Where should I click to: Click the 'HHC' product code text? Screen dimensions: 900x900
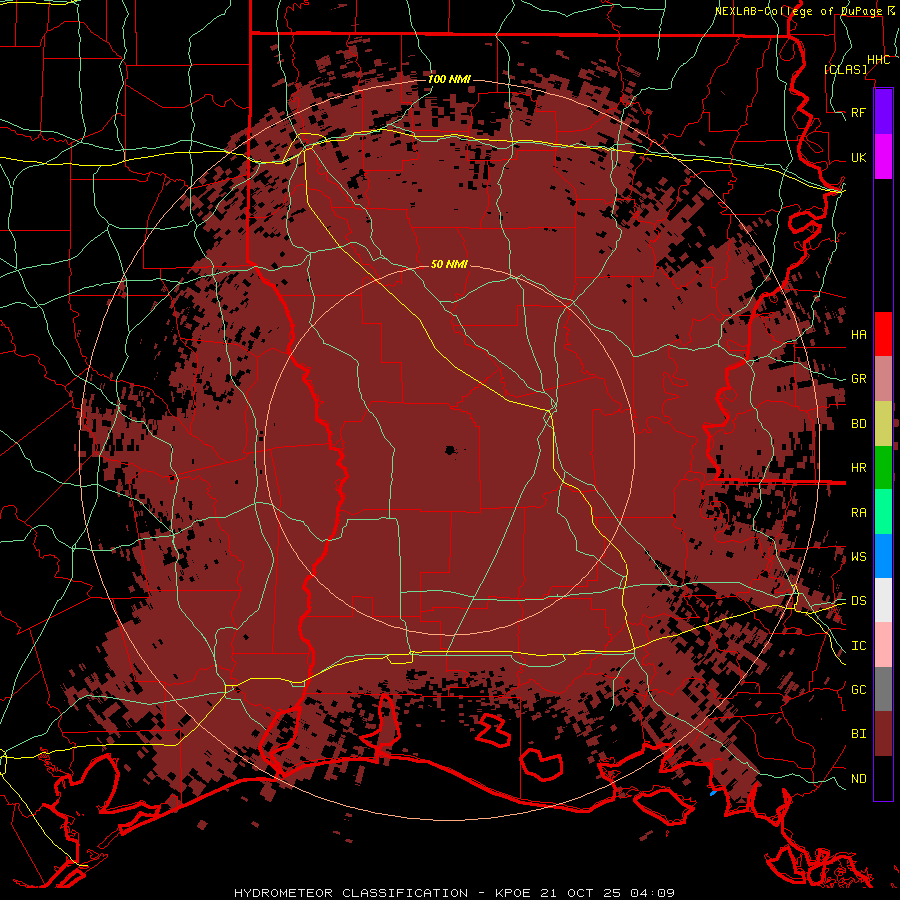pyautogui.click(x=878, y=60)
